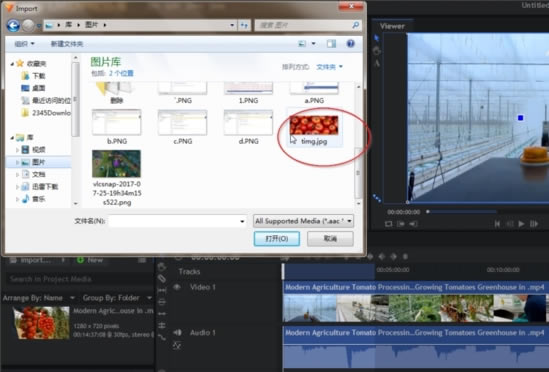Go back in Import dialog

tap(13, 26)
